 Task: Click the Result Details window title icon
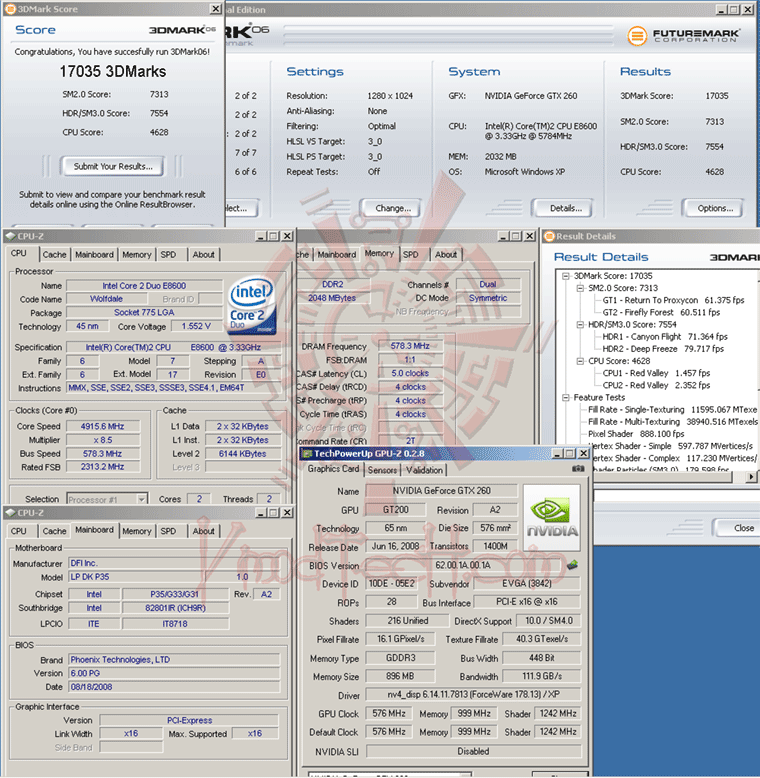coord(549,236)
